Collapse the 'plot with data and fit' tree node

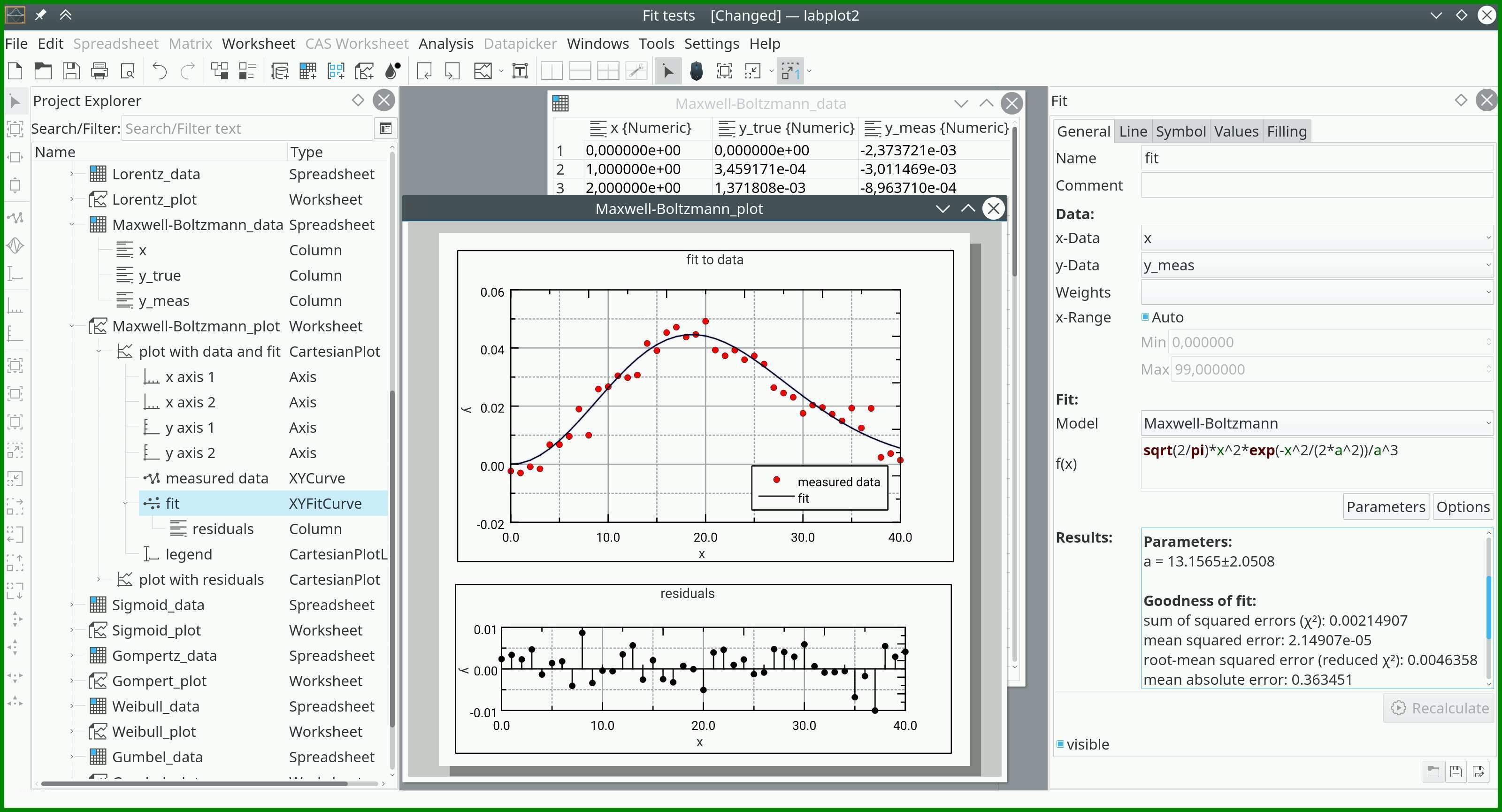coord(99,351)
